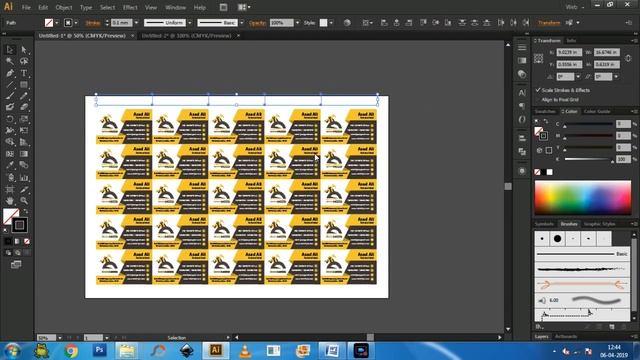
Task: Open the fill color dropdown in control bar
Action: [56, 23]
